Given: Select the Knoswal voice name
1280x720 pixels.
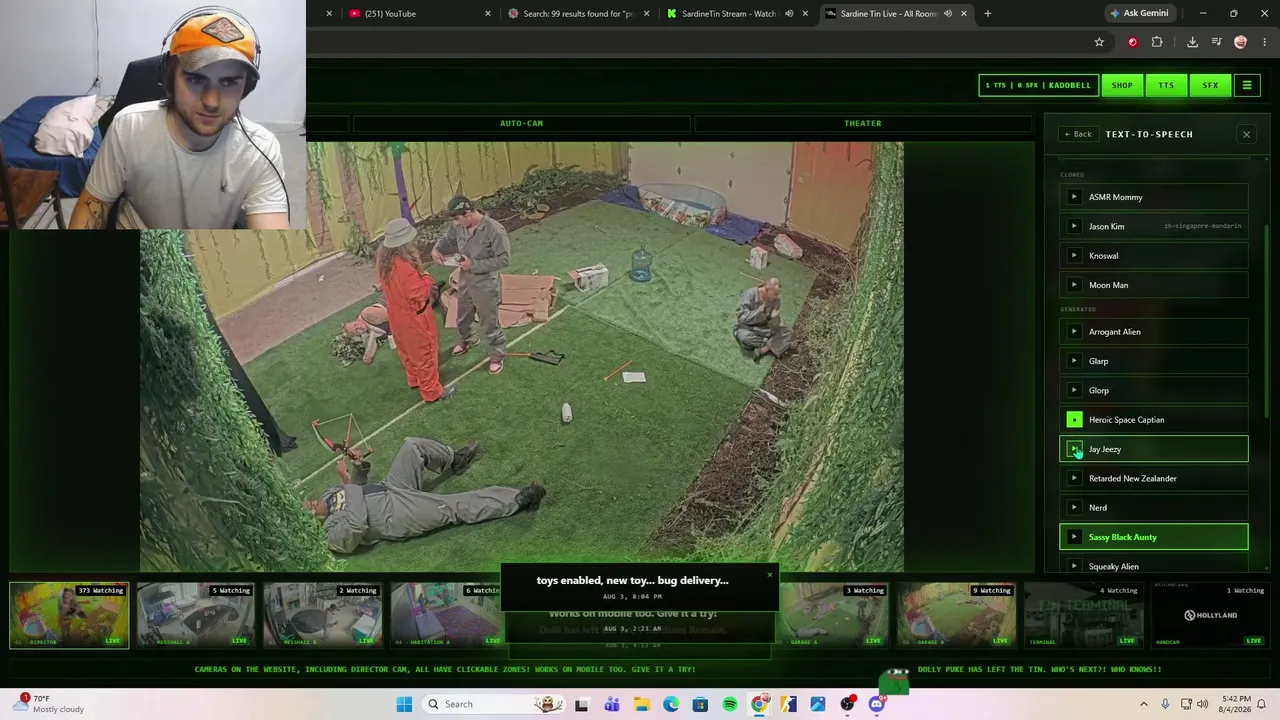Looking at the screenshot, I should click(x=1103, y=256).
